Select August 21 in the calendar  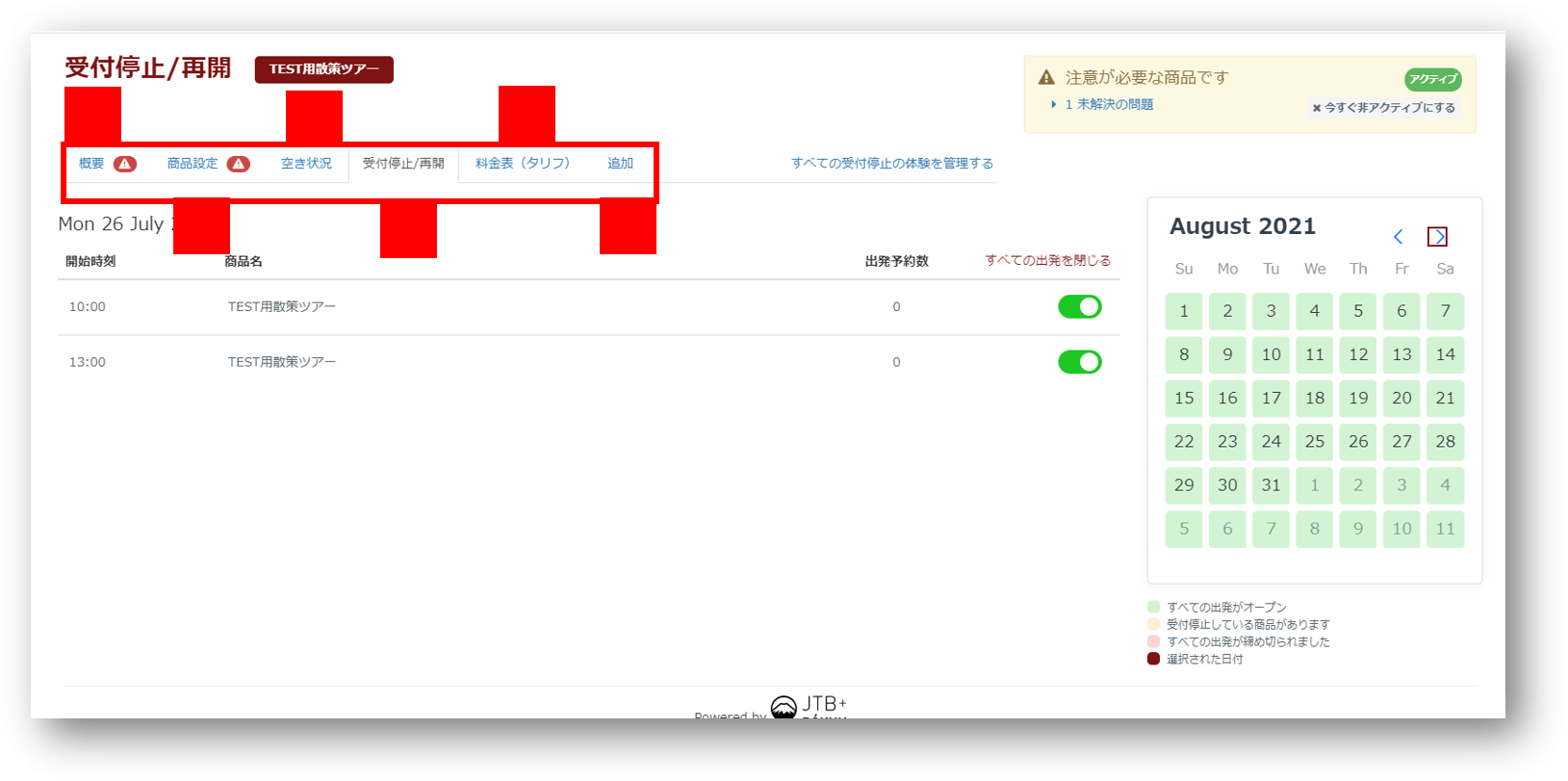pos(1446,398)
